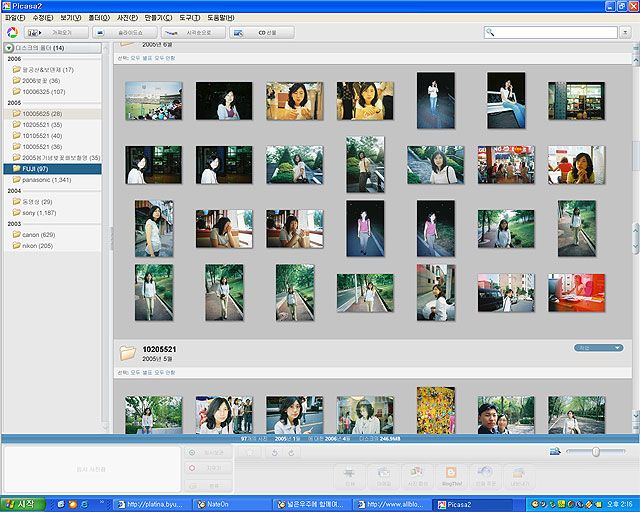
Task: Click the Order Prints icon button in bottom bar
Action: (x=485, y=476)
